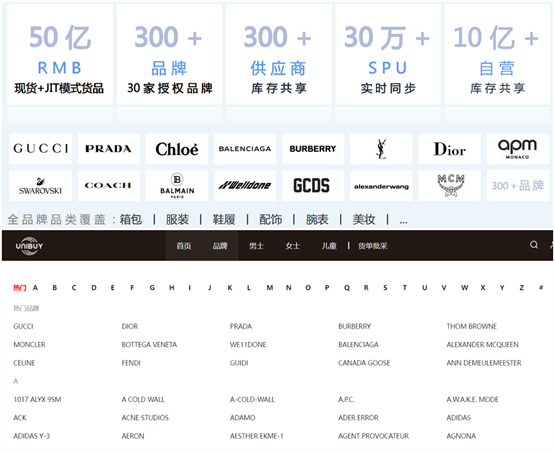Image resolution: width=555 pixels, height=452 pixels.
Task: Select the 女士 navigation item
Action: (x=293, y=246)
